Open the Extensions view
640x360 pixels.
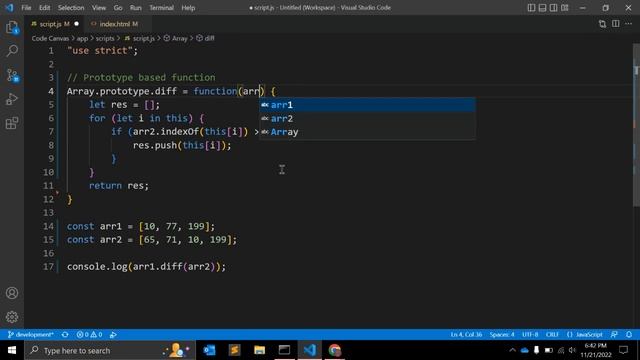click(x=12, y=123)
